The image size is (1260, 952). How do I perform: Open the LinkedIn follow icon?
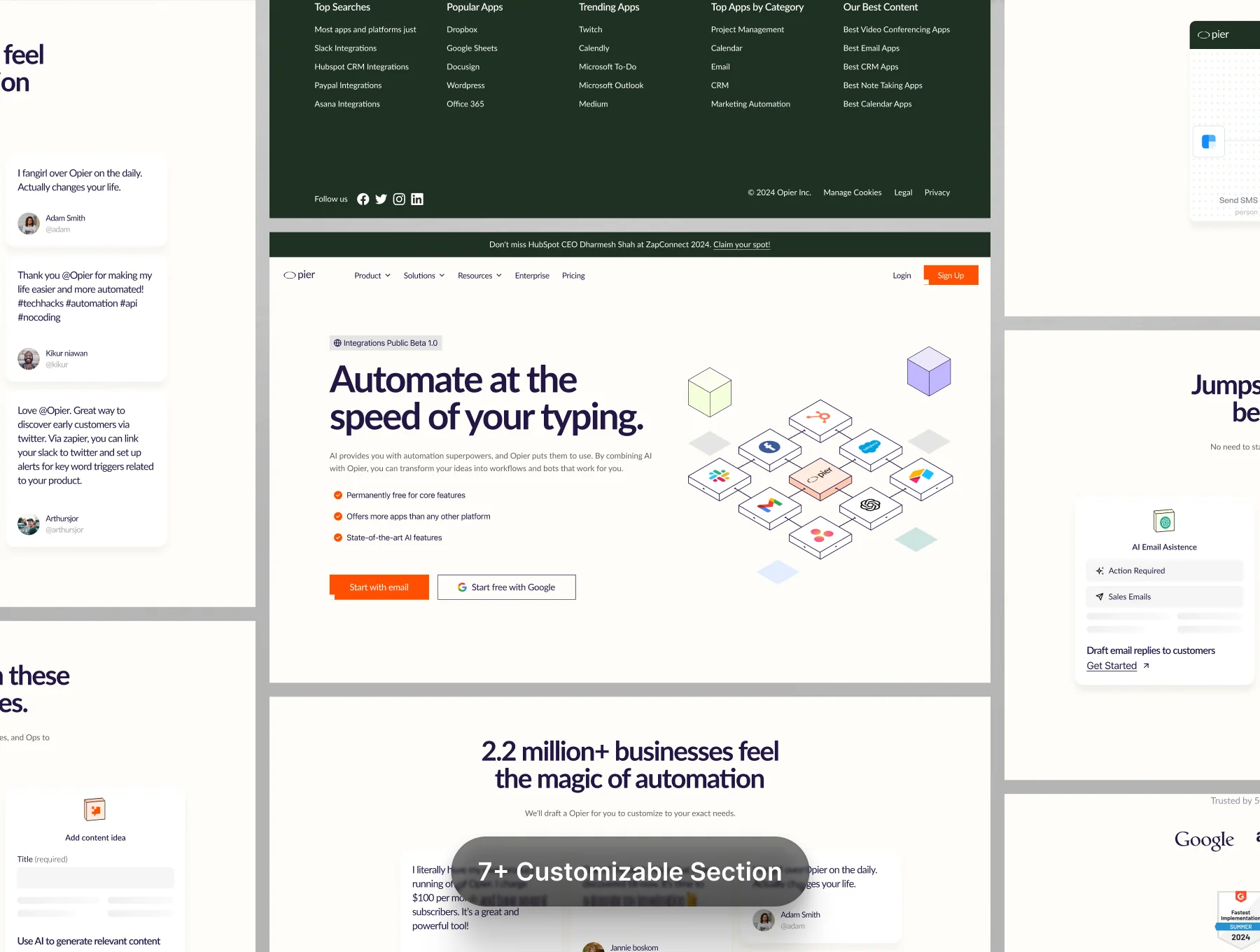(417, 199)
